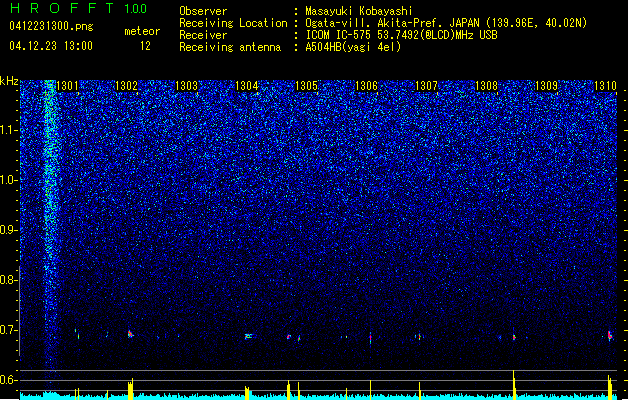This screenshot has width=629, height=400.
Task: Click the 1305 time marker
Action: point(306,86)
